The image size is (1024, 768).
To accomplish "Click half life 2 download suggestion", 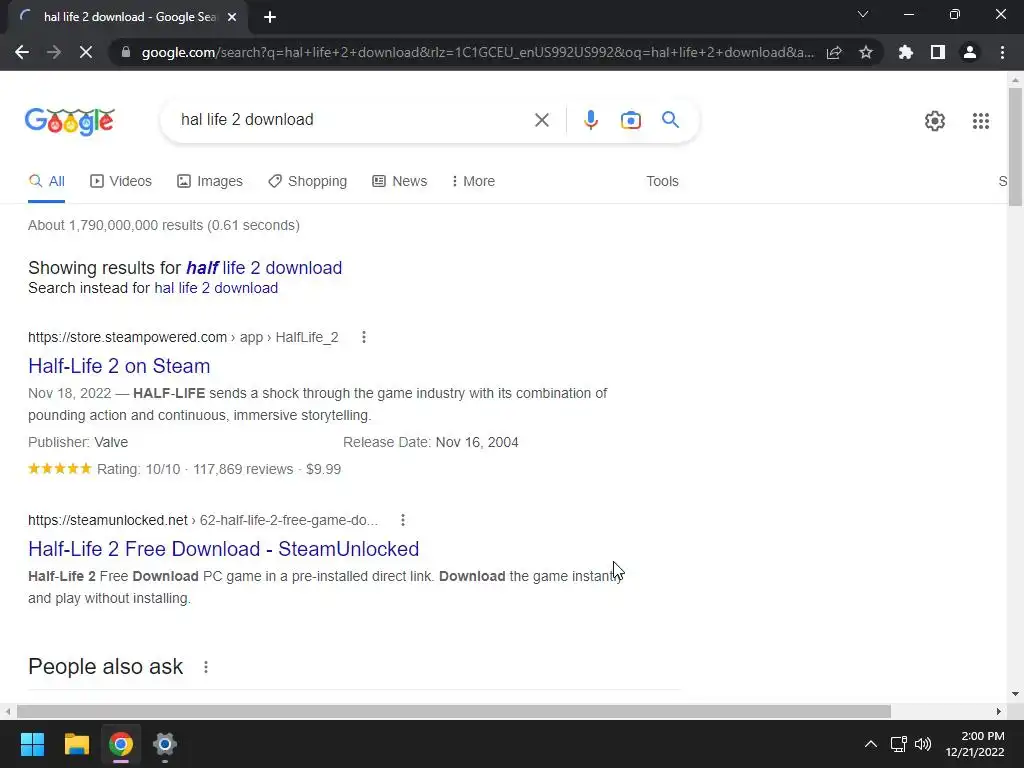I will click(264, 268).
